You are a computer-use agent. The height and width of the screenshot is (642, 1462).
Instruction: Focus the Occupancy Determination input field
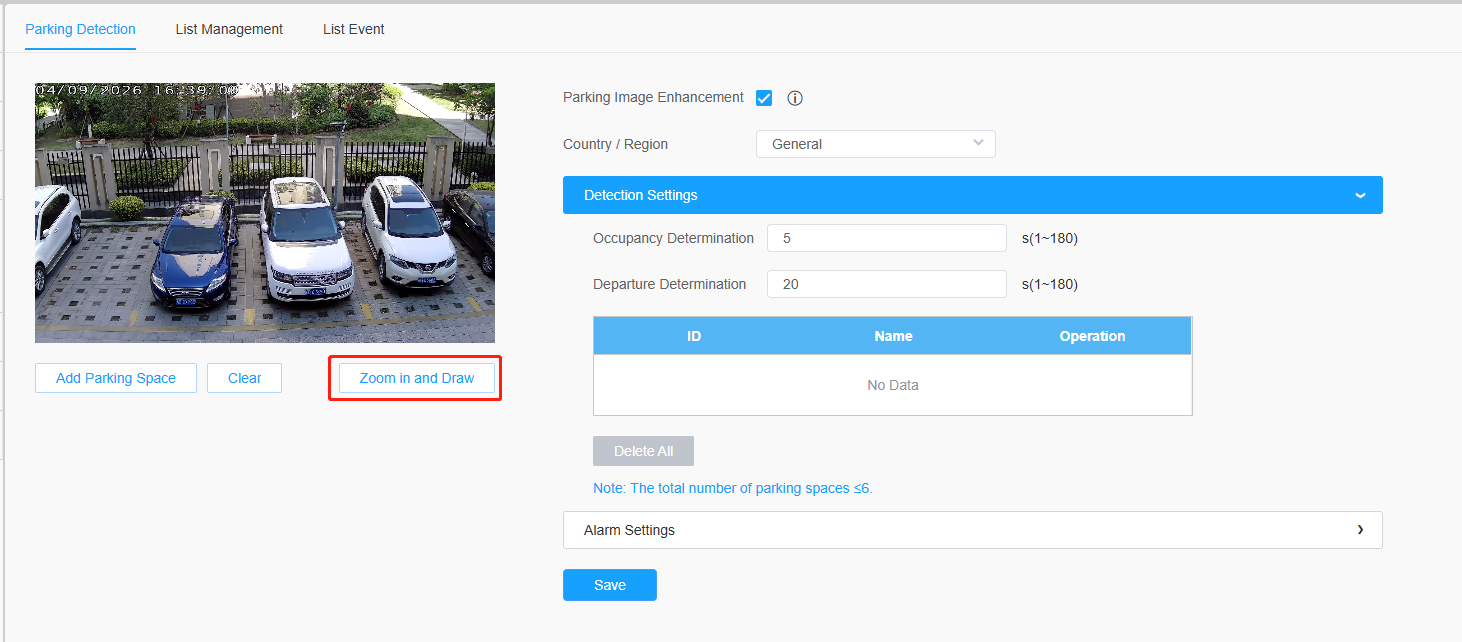click(887, 238)
